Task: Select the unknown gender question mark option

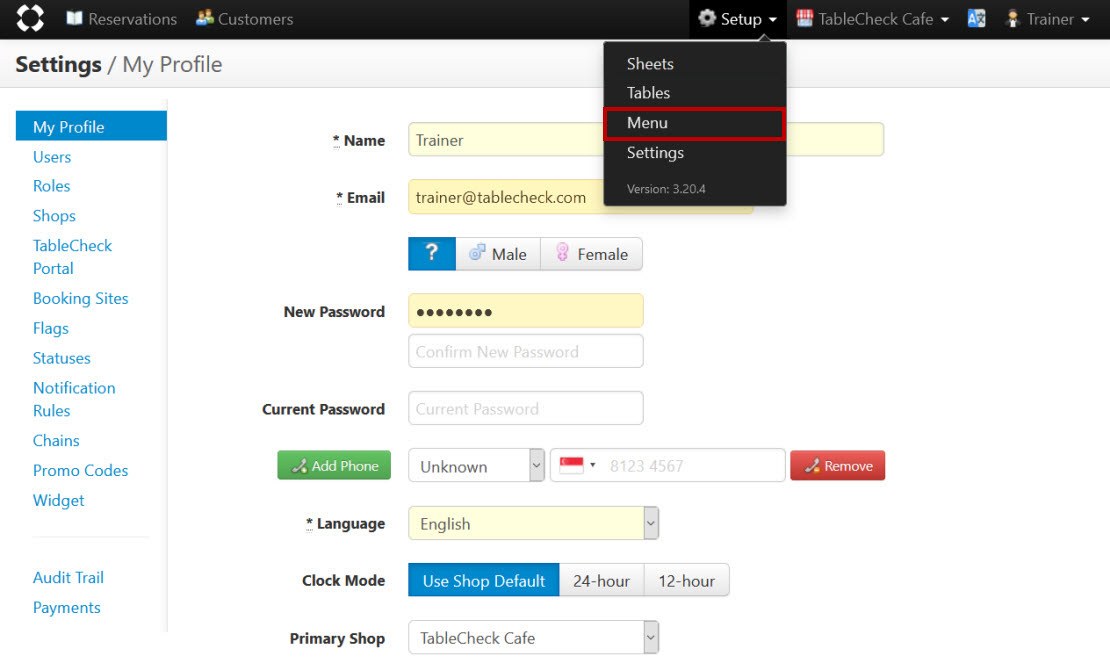Action: tap(432, 254)
